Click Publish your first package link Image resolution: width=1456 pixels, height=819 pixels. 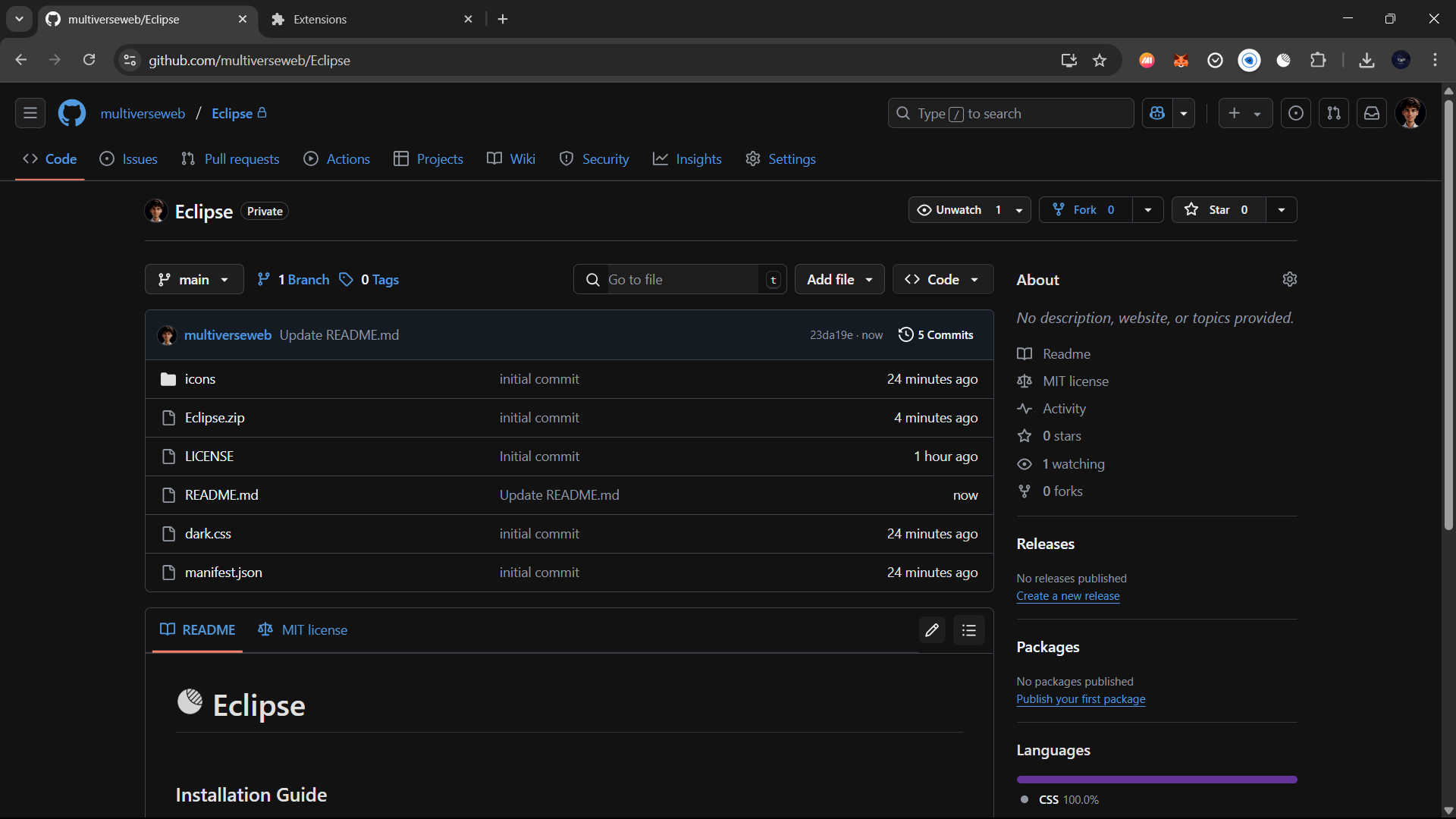[1081, 699]
